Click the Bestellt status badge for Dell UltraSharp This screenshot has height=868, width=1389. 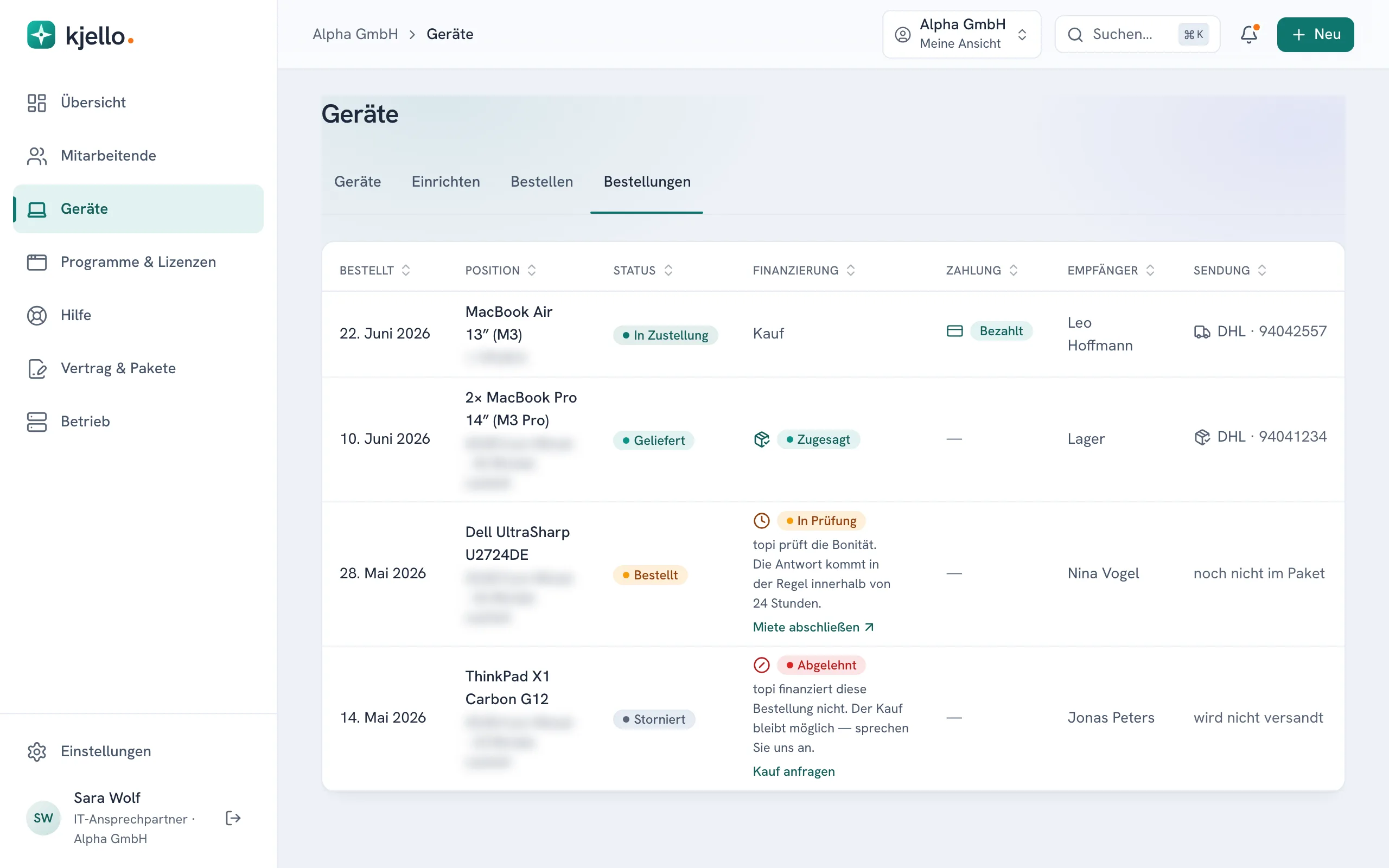coord(651,575)
